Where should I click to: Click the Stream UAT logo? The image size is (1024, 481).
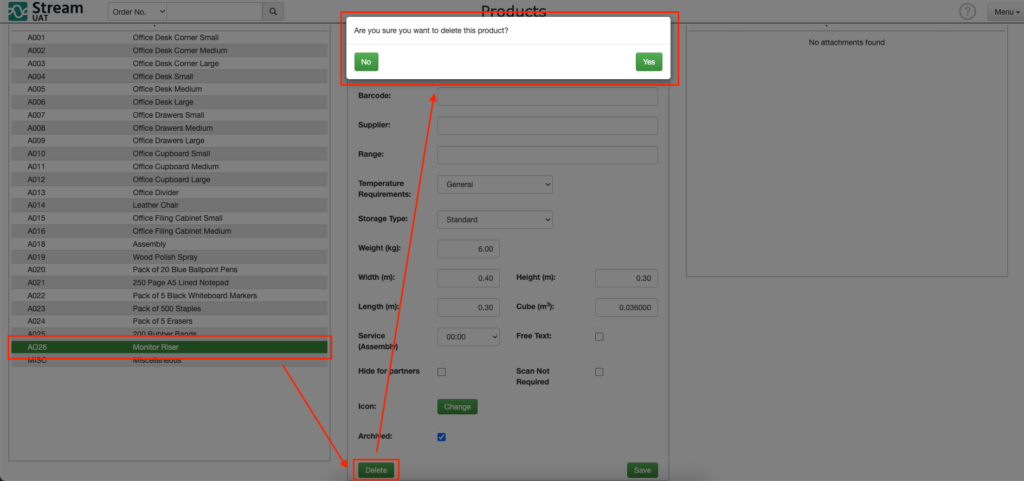46,11
